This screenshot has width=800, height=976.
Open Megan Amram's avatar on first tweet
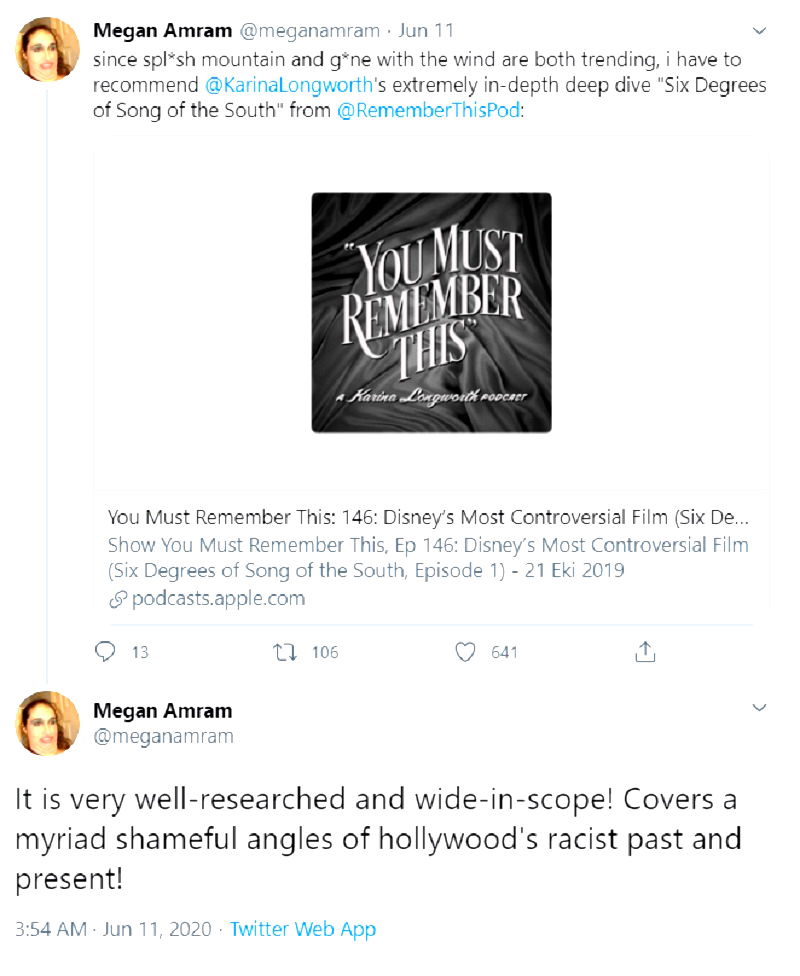(47, 48)
